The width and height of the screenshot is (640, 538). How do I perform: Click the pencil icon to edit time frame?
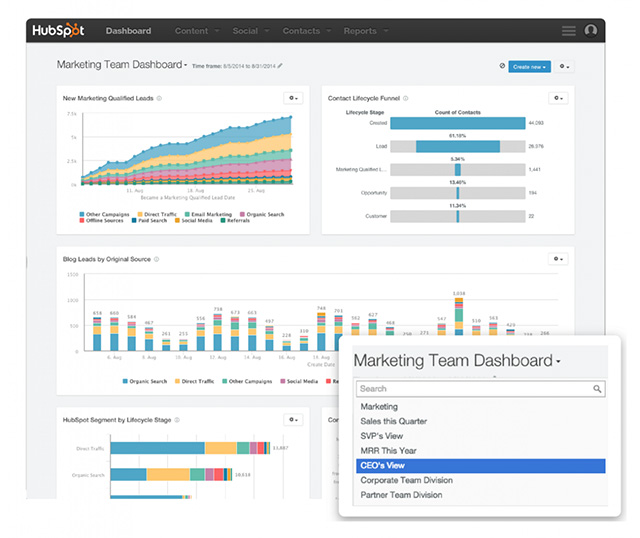tap(280, 66)
